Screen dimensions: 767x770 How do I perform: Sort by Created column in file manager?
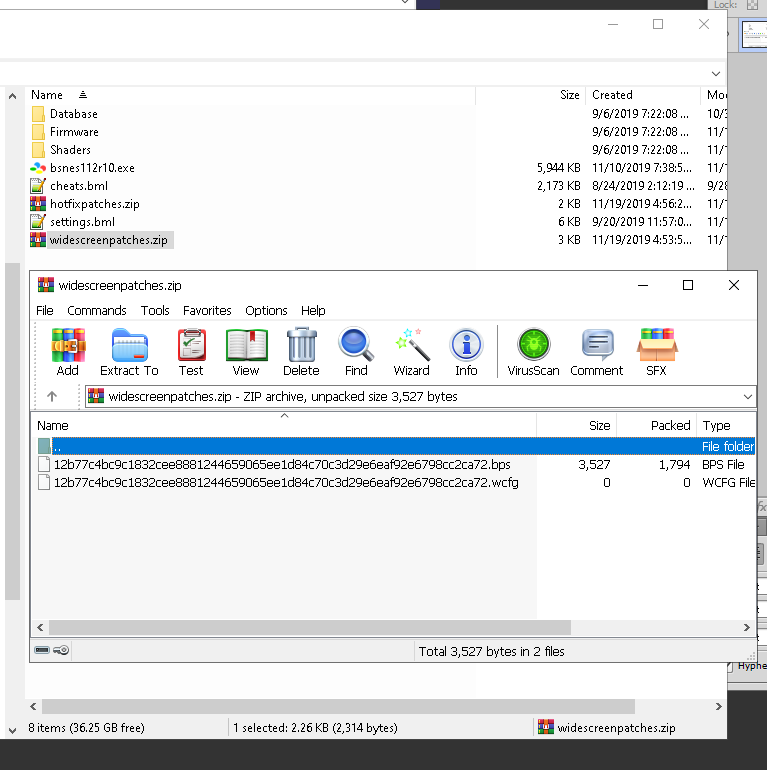(x=643, y=95)
